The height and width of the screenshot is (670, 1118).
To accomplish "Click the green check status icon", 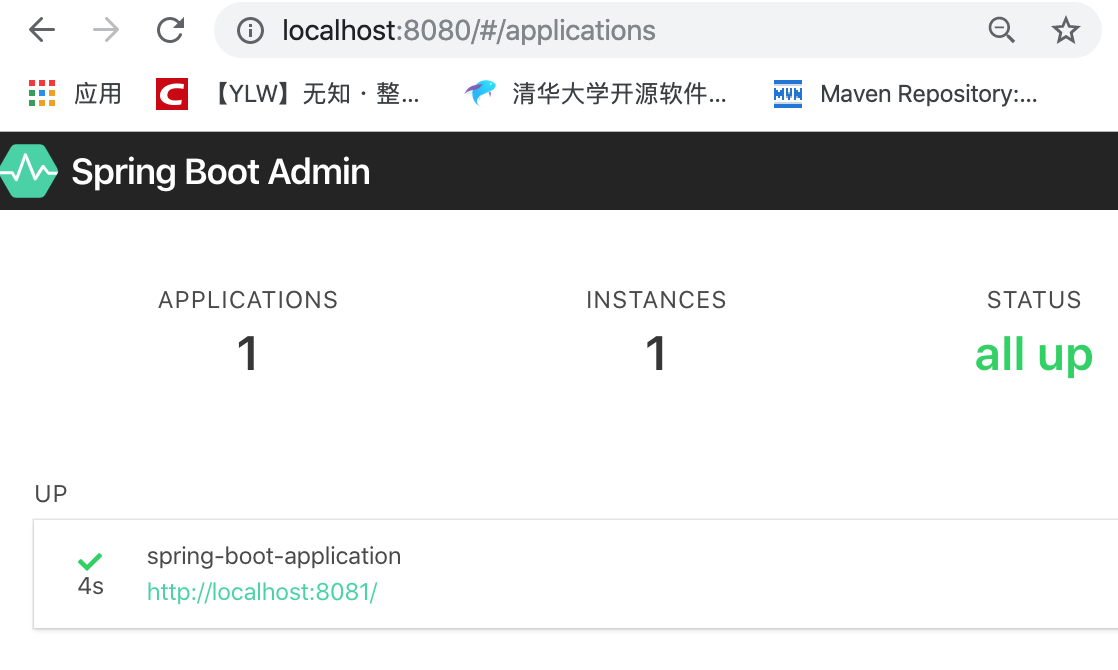I will [90, 562].
